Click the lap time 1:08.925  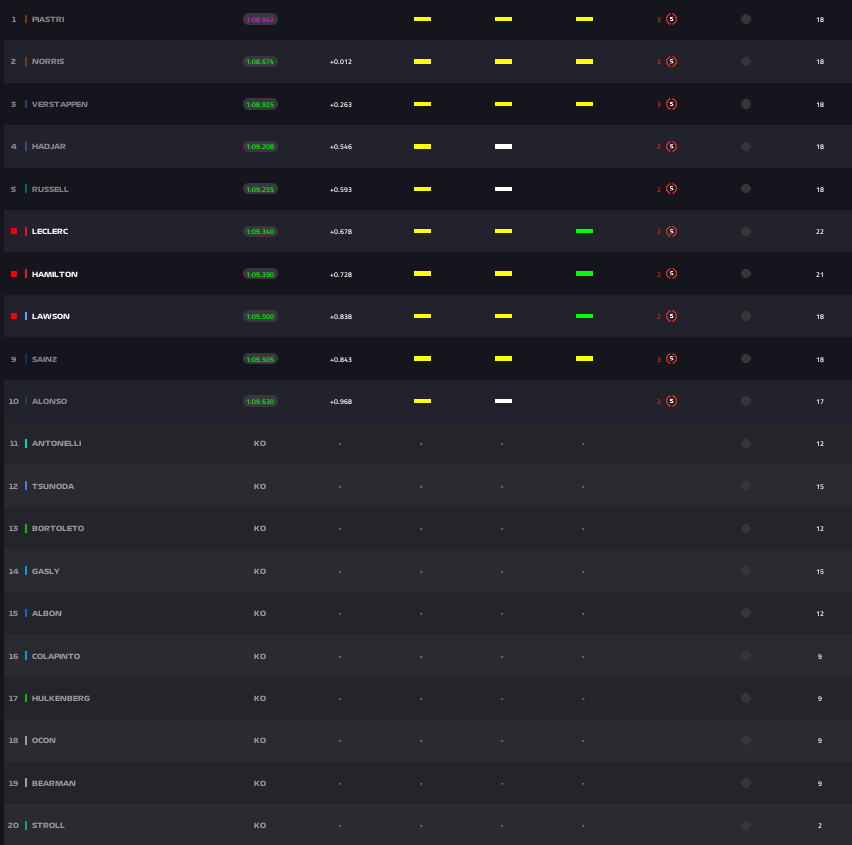[x=260, y=104]
